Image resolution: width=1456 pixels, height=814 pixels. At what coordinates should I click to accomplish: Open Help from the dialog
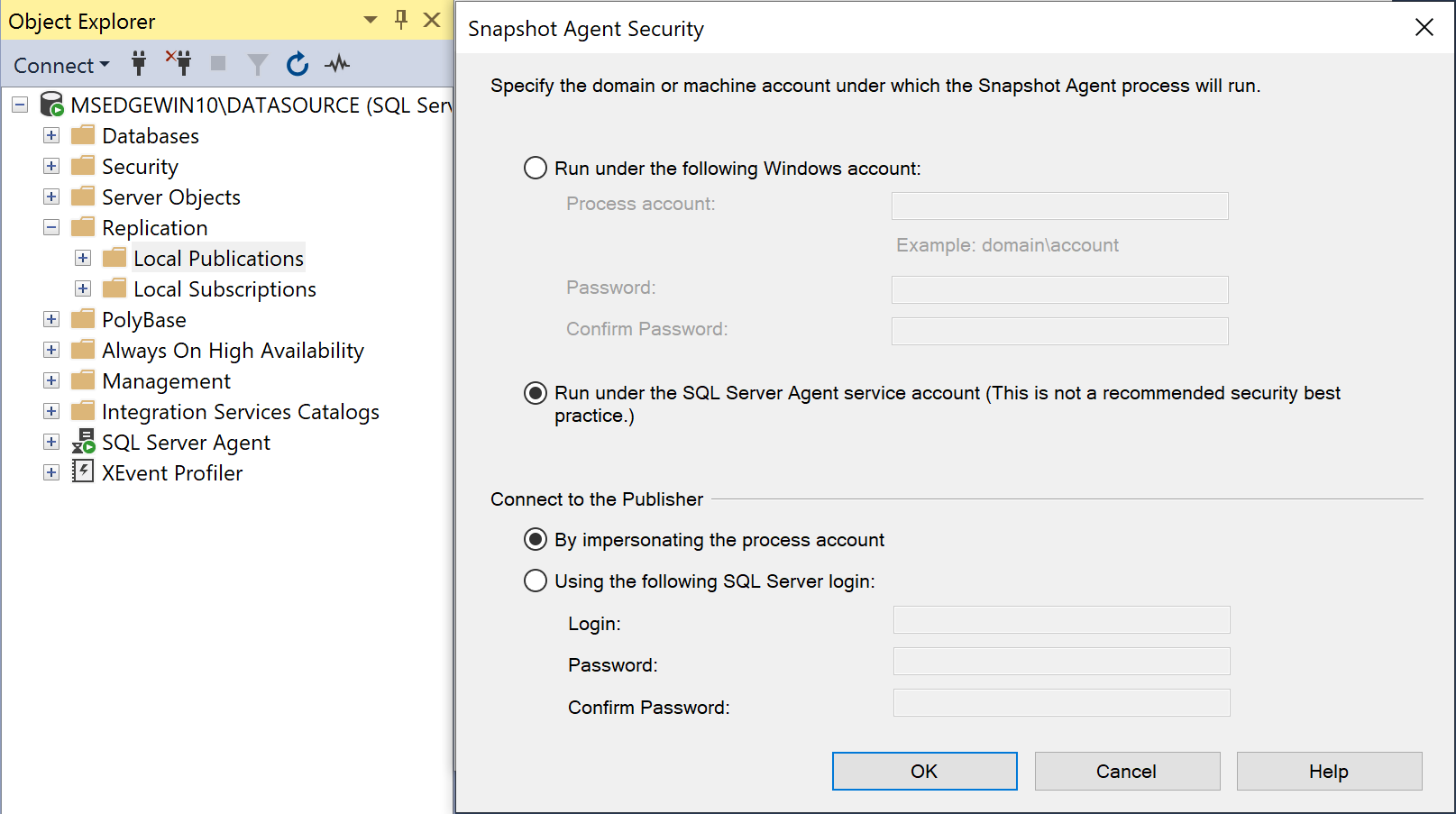[x=1328, y=771]
